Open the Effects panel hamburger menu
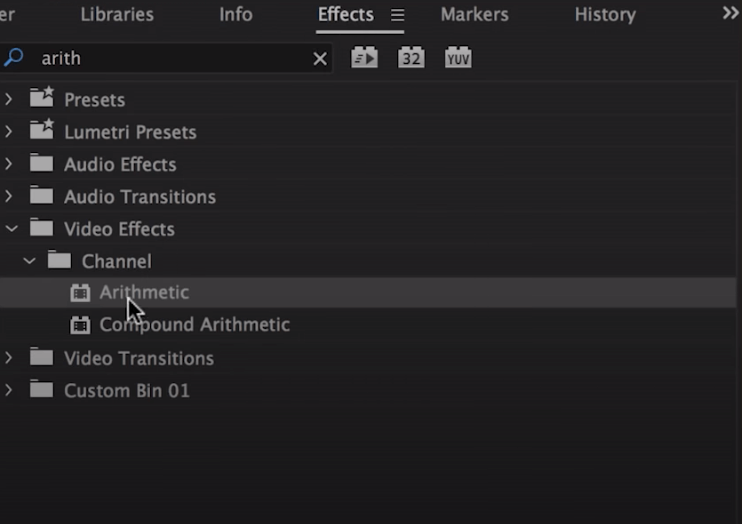742x524 pixels. pos(398,15)
